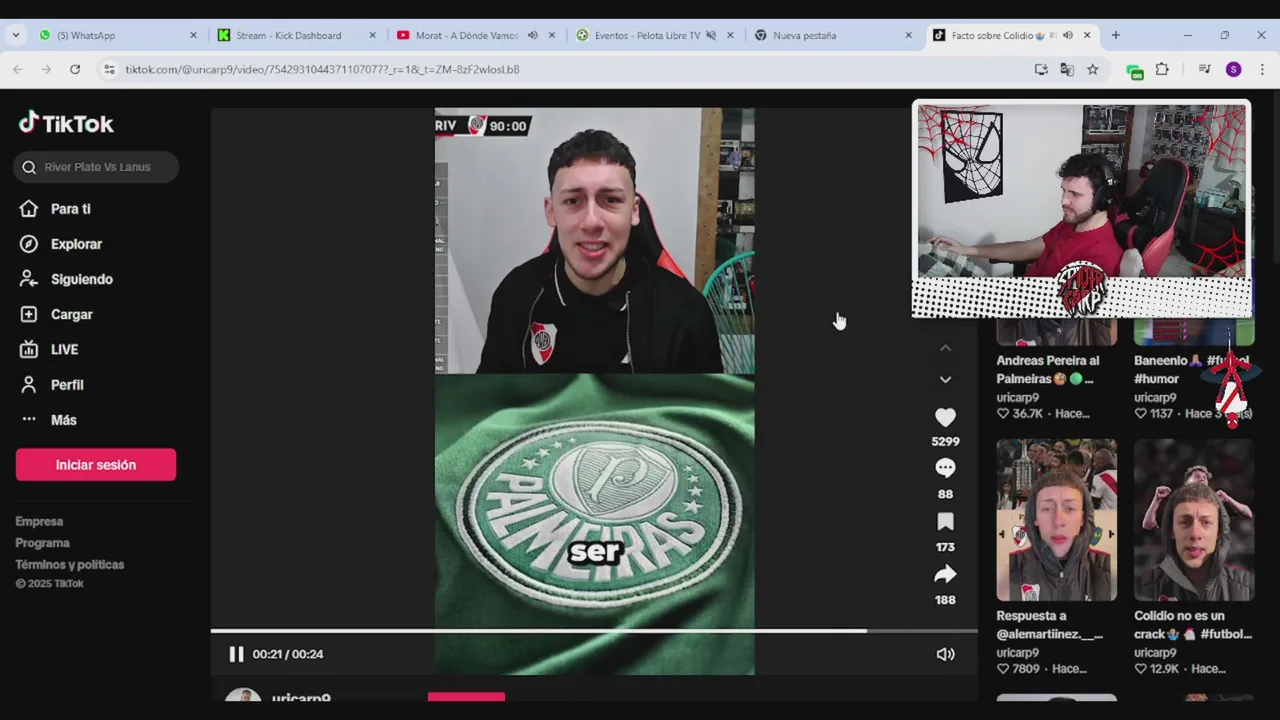Open the Extensions puzzle icon
The width and height of the screenshot is (1280, 720).
1162,69
